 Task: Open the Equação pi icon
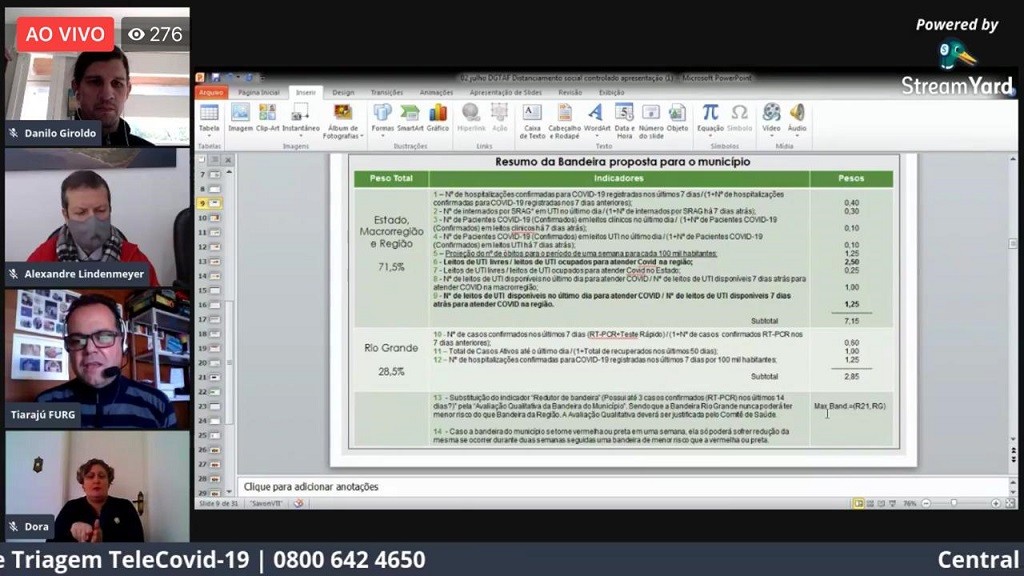tap(710, 117)
